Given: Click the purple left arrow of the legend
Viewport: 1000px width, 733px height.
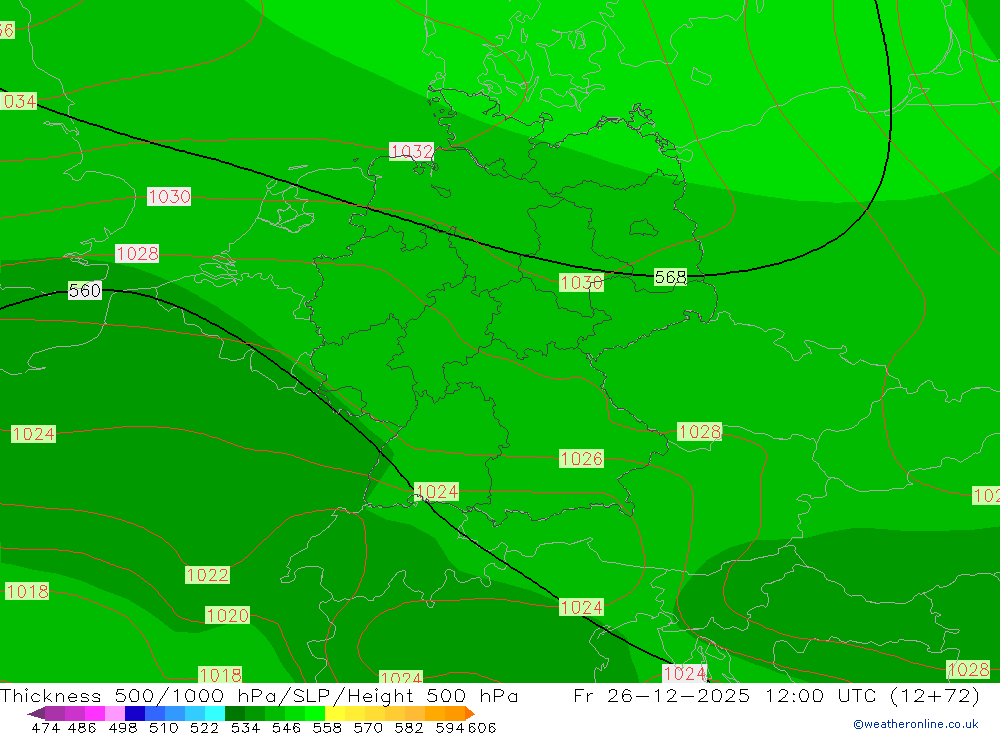Looking at the screenshot, I should (x=36, y=713).
